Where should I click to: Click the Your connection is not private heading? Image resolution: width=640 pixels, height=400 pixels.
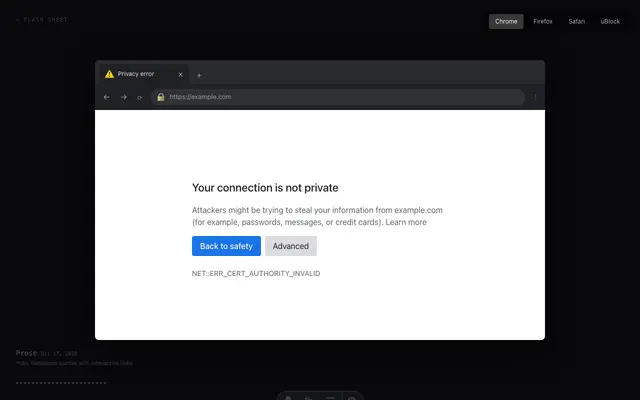(265, 188)
